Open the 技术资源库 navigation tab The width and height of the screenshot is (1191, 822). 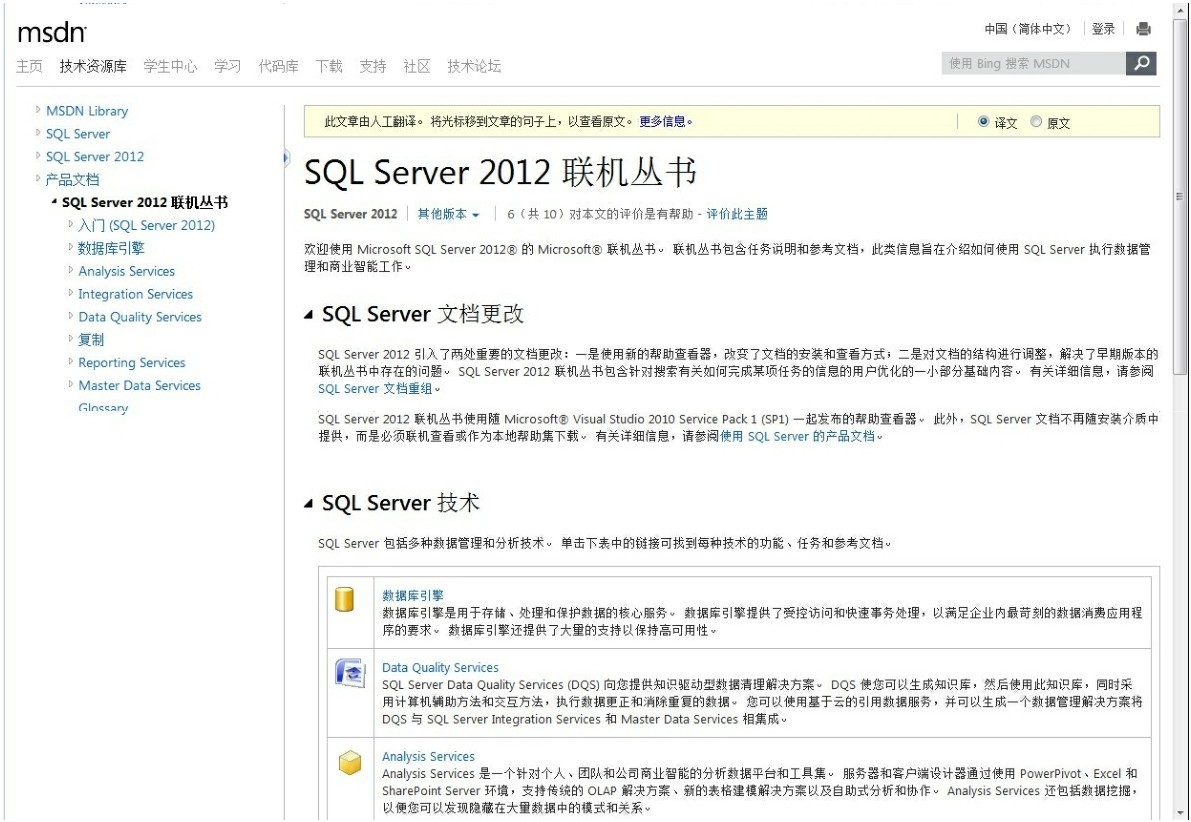click(93, 67)
